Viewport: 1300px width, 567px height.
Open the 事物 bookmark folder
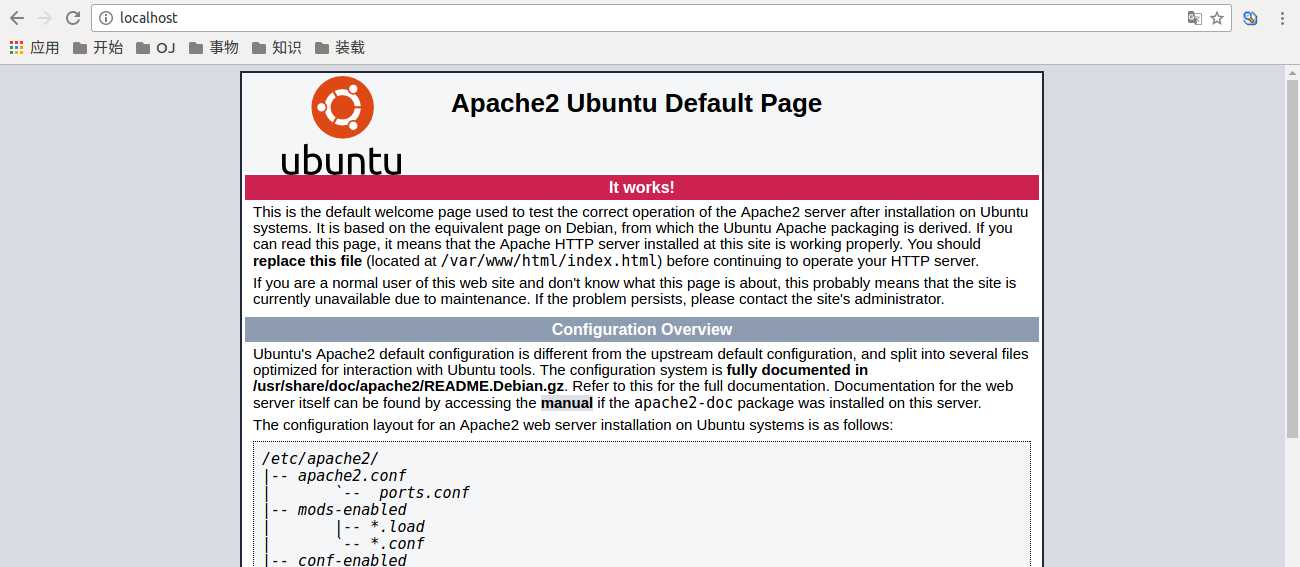(x=214, y=47)
